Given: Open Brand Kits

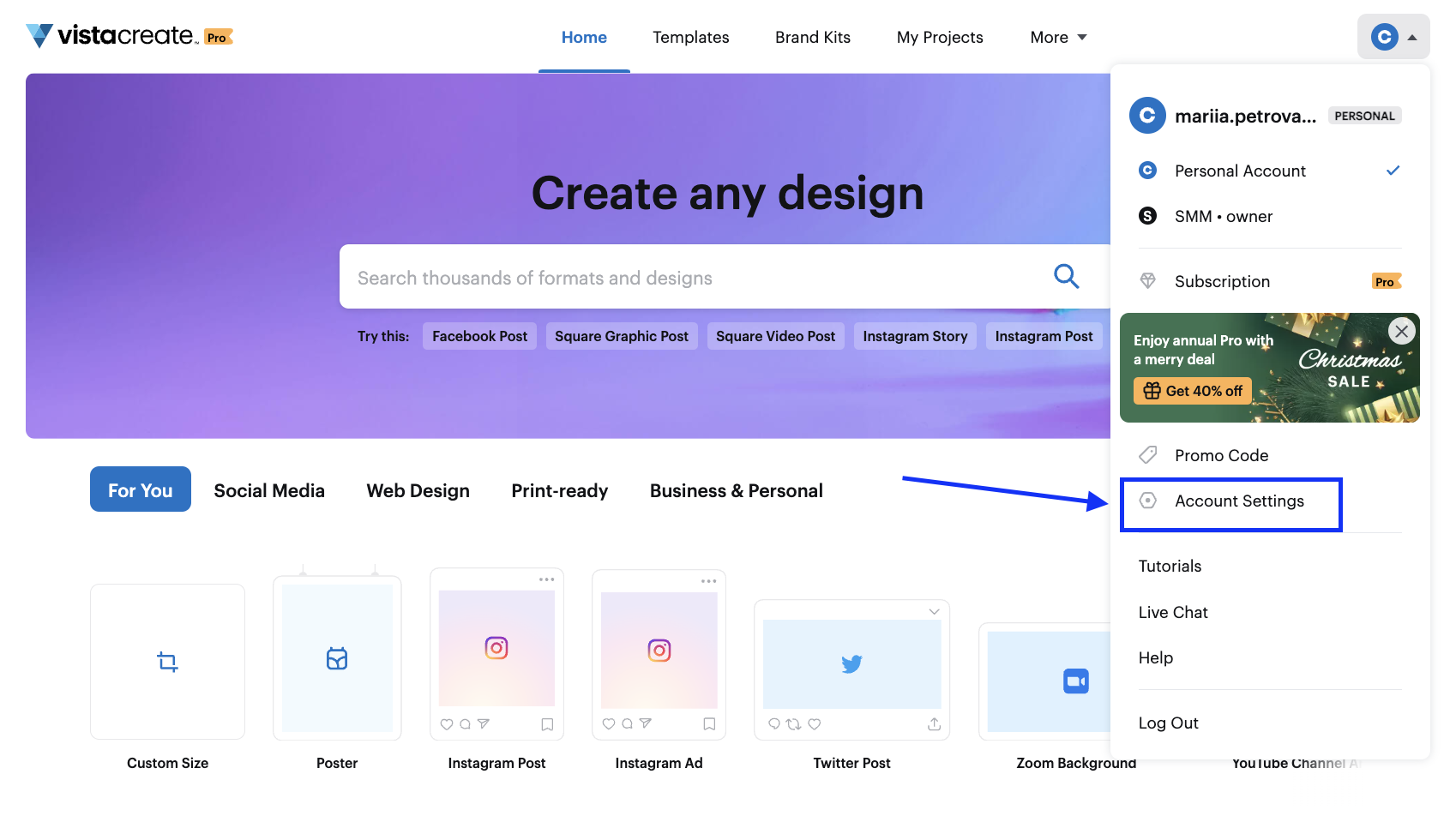Looking at the screenshot, I should [813, 37].
